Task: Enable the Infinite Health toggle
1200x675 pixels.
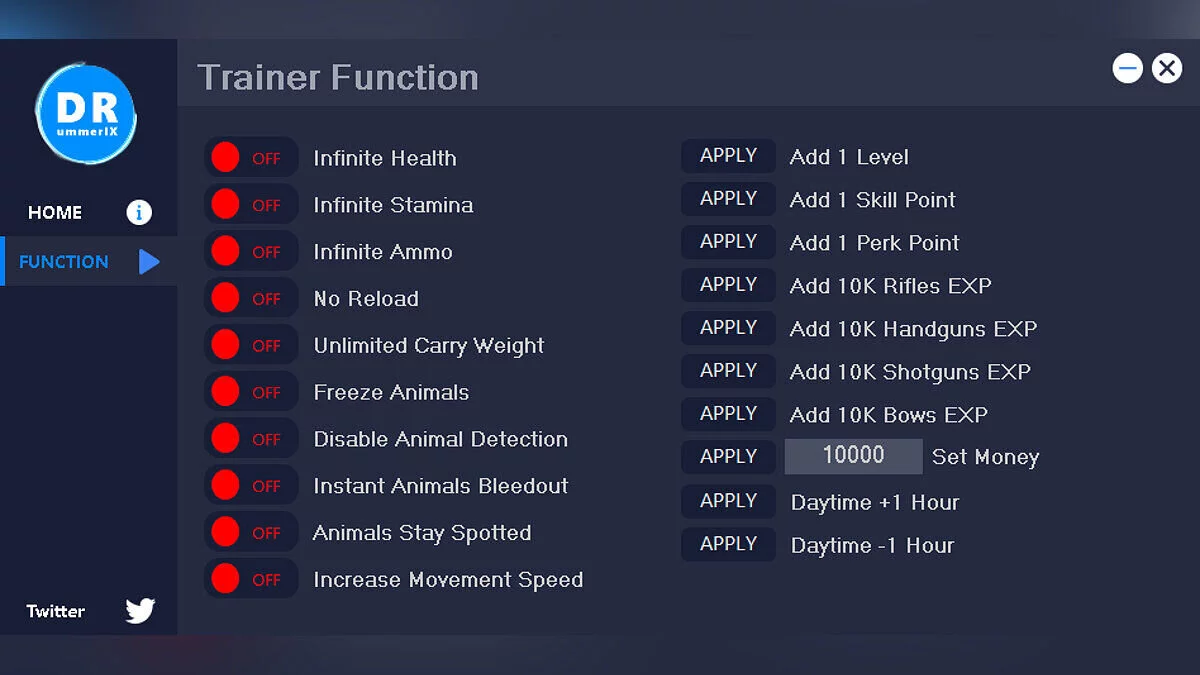Action: [251, 158]
